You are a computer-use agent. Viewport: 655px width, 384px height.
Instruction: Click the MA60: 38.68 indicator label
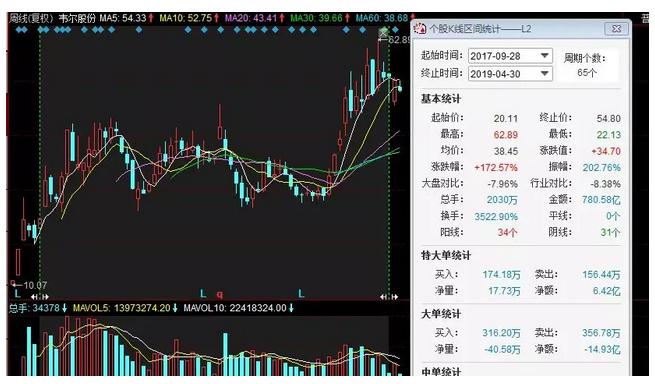click(381, 18)
